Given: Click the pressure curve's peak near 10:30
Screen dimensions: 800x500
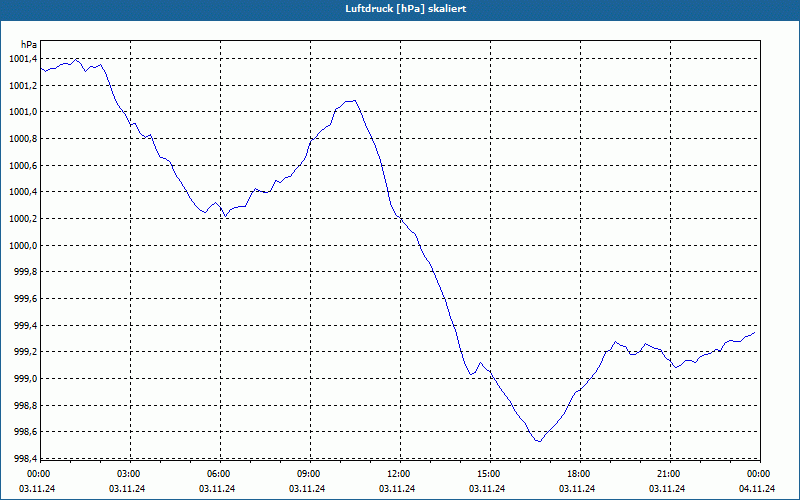Looking at the screenshot, I should point(354,101).
